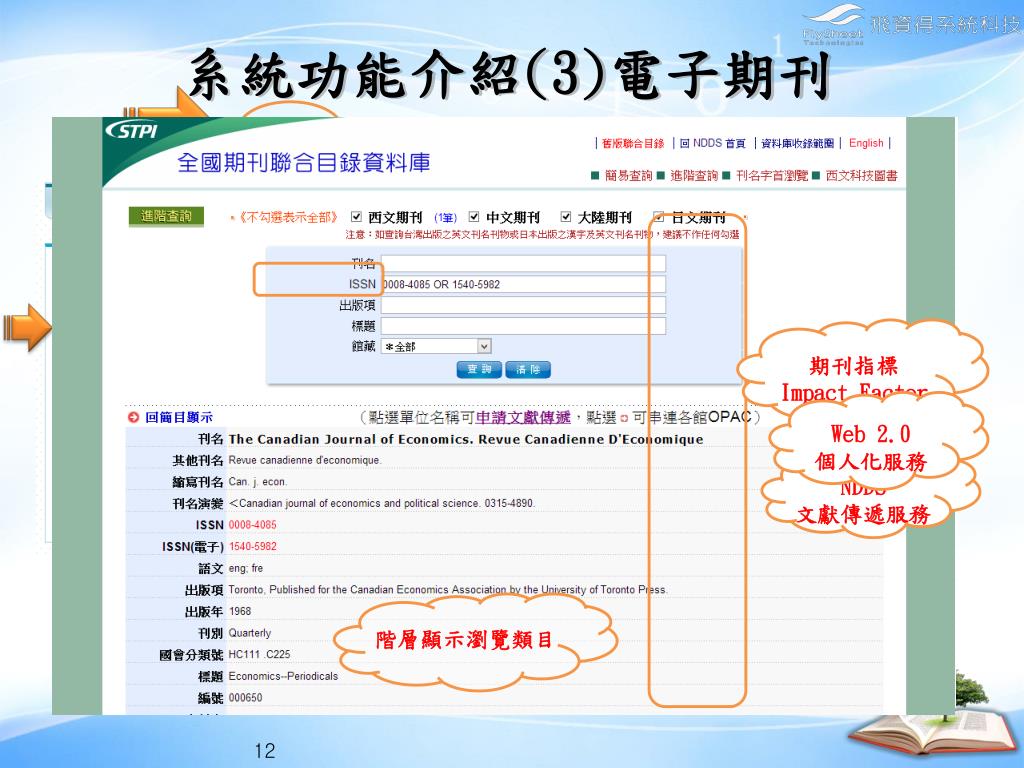This screenshot has height=768, width=1024.
Task: Click LC classification HC111 .C225
Action: click(x=259, y=654)
